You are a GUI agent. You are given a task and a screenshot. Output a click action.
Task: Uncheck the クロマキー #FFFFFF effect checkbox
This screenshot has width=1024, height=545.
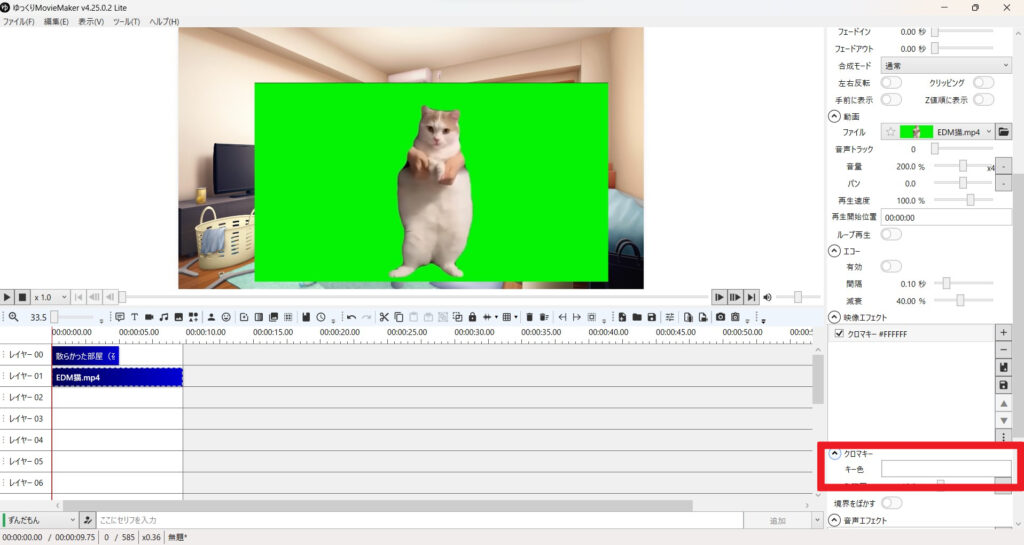pos(839,334)
